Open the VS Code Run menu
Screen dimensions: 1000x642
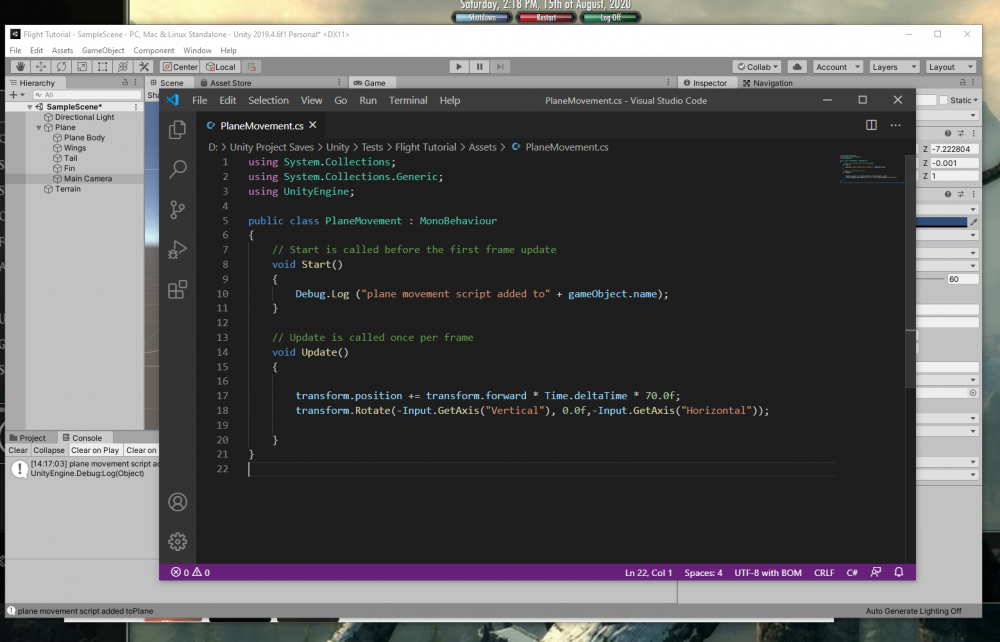(x=368, y=100)
